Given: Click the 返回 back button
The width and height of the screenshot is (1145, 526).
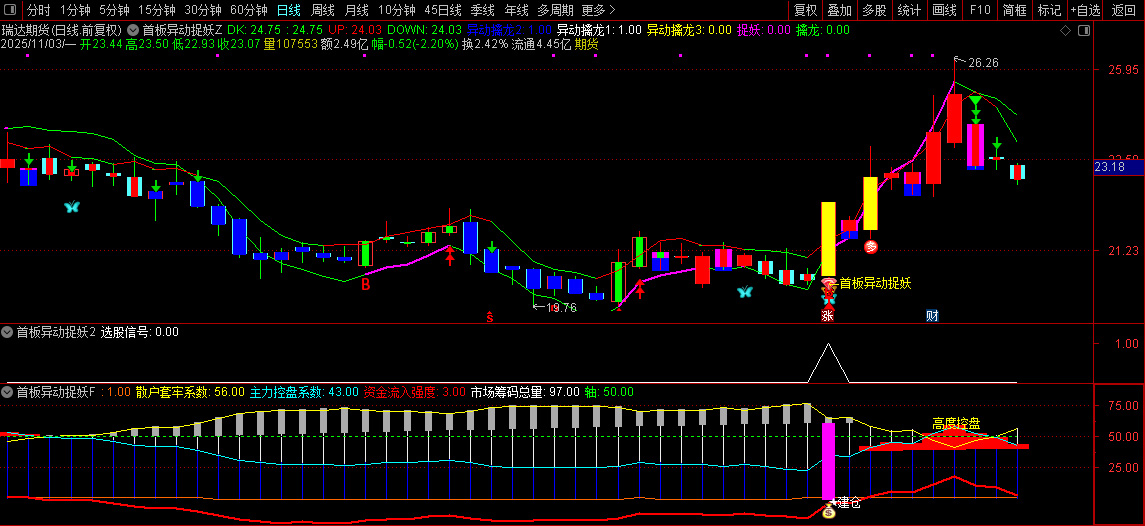Looking at the screenshot, I should [1124, 10].
